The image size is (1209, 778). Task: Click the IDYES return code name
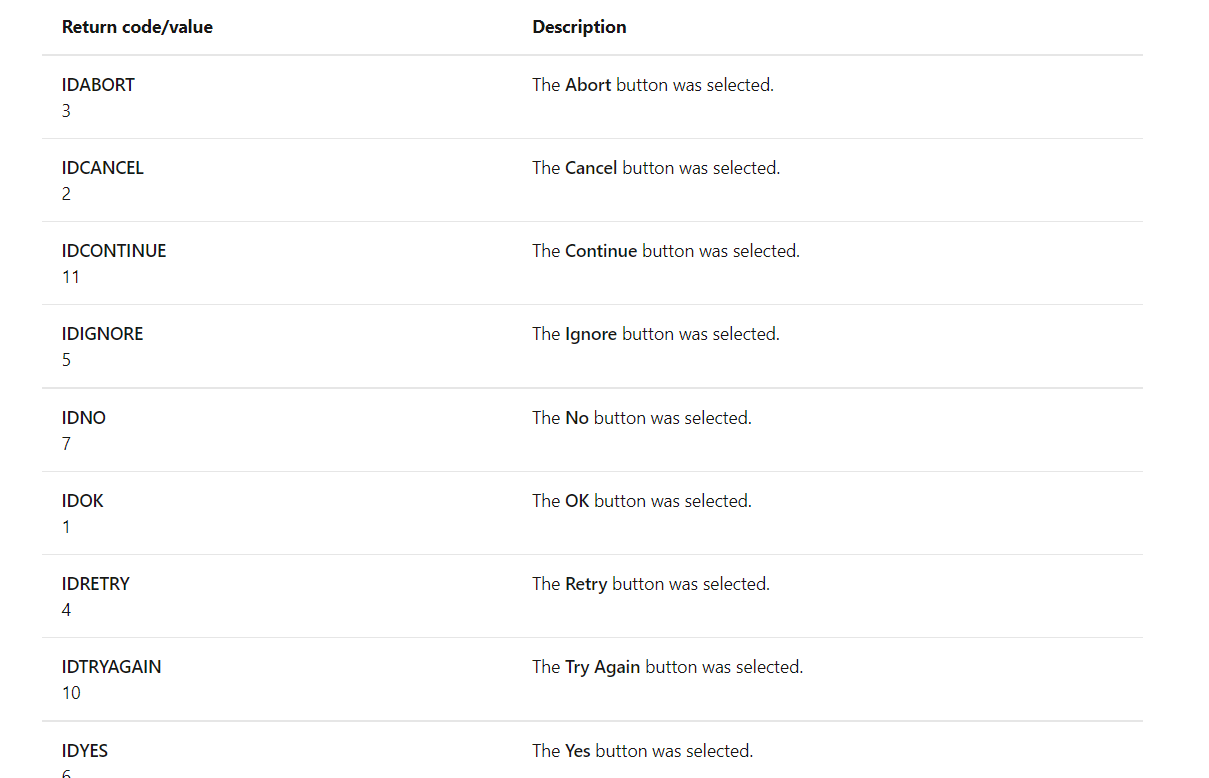85,751
